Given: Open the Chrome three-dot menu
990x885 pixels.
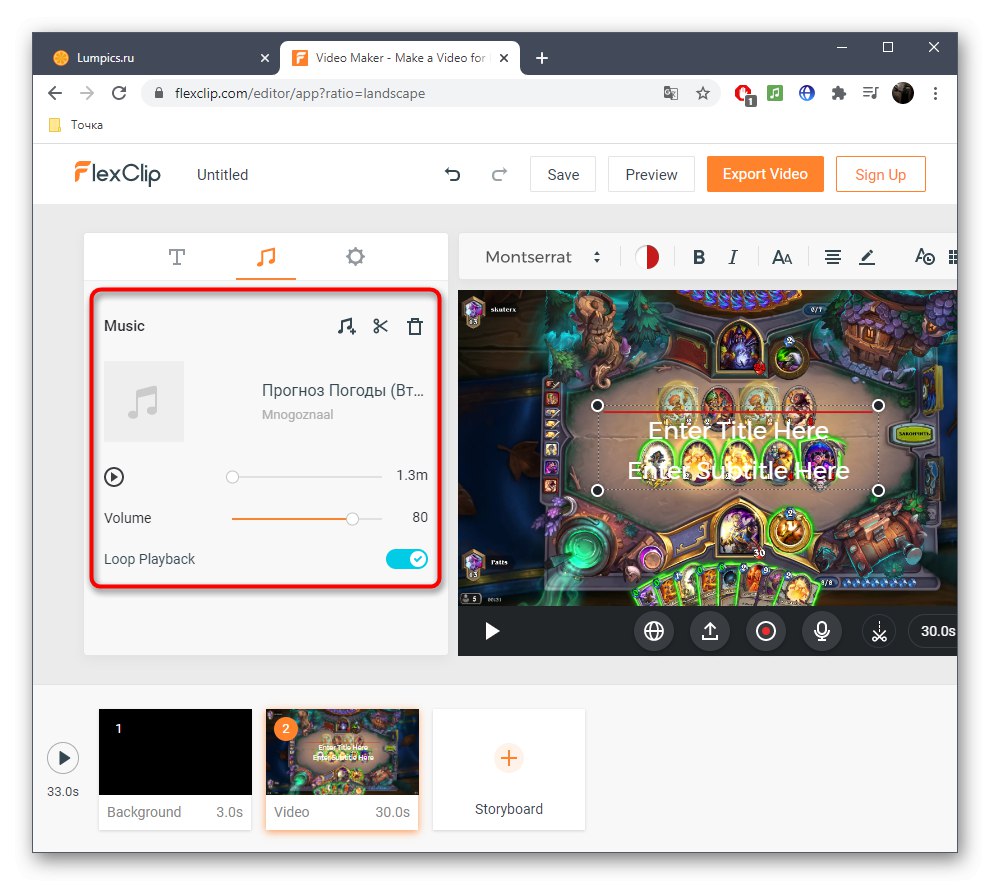Looking at the screenshot, I should pyautogui.click(x=935, y=93).
